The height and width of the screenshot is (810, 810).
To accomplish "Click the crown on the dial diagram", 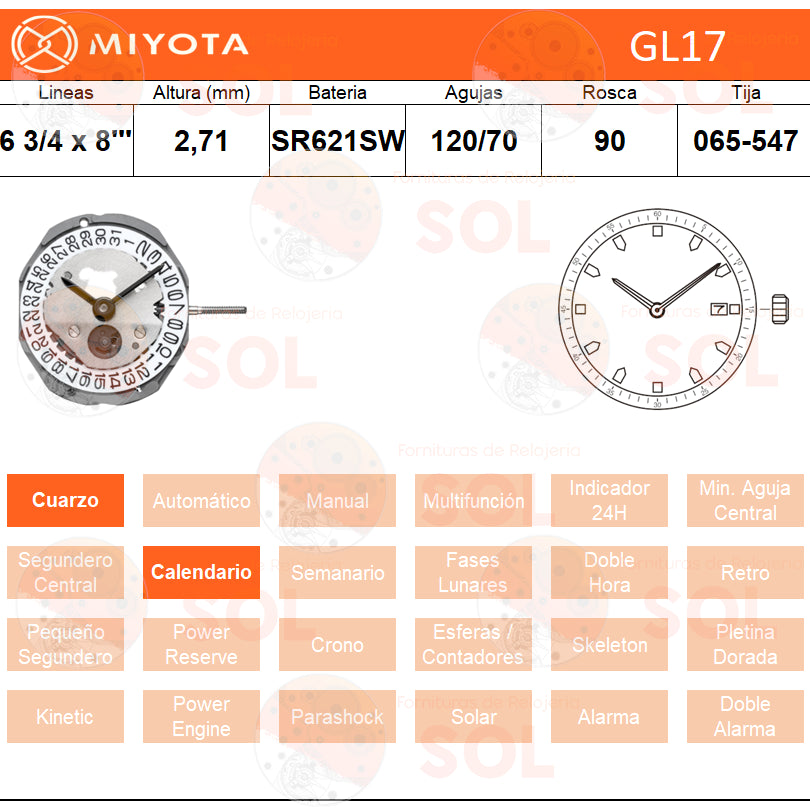I will tap(781, 309).
